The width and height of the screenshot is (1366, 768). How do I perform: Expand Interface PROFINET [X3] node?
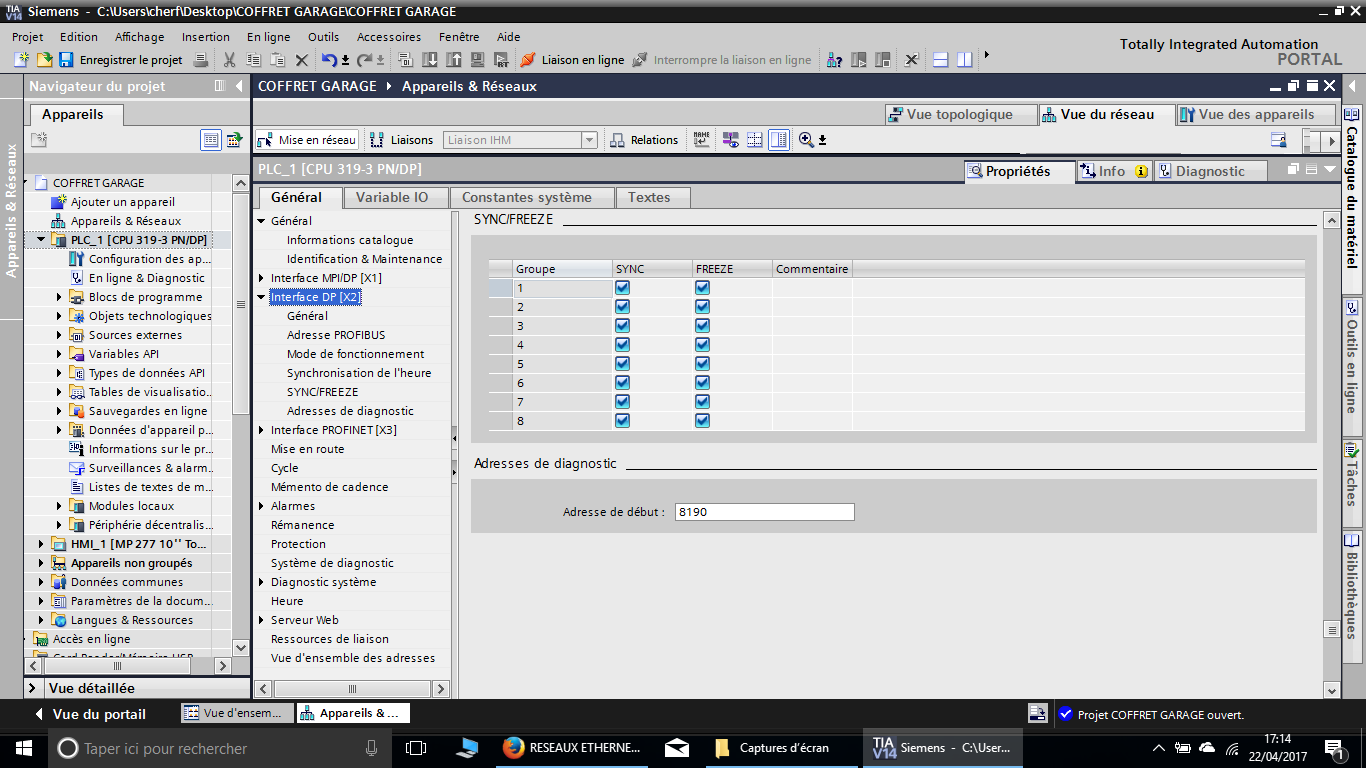point(261,430)
